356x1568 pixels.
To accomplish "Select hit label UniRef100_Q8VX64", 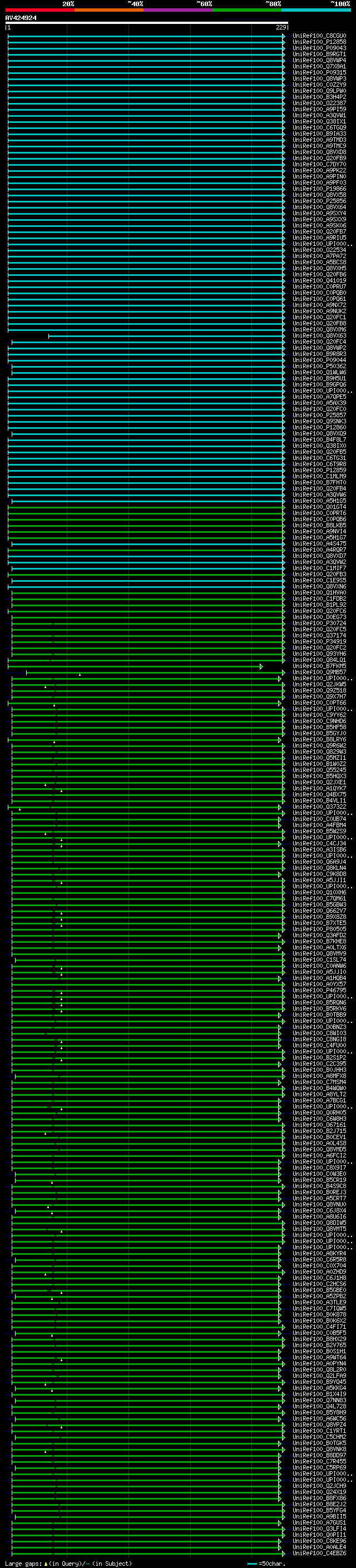I will point(319,207).
